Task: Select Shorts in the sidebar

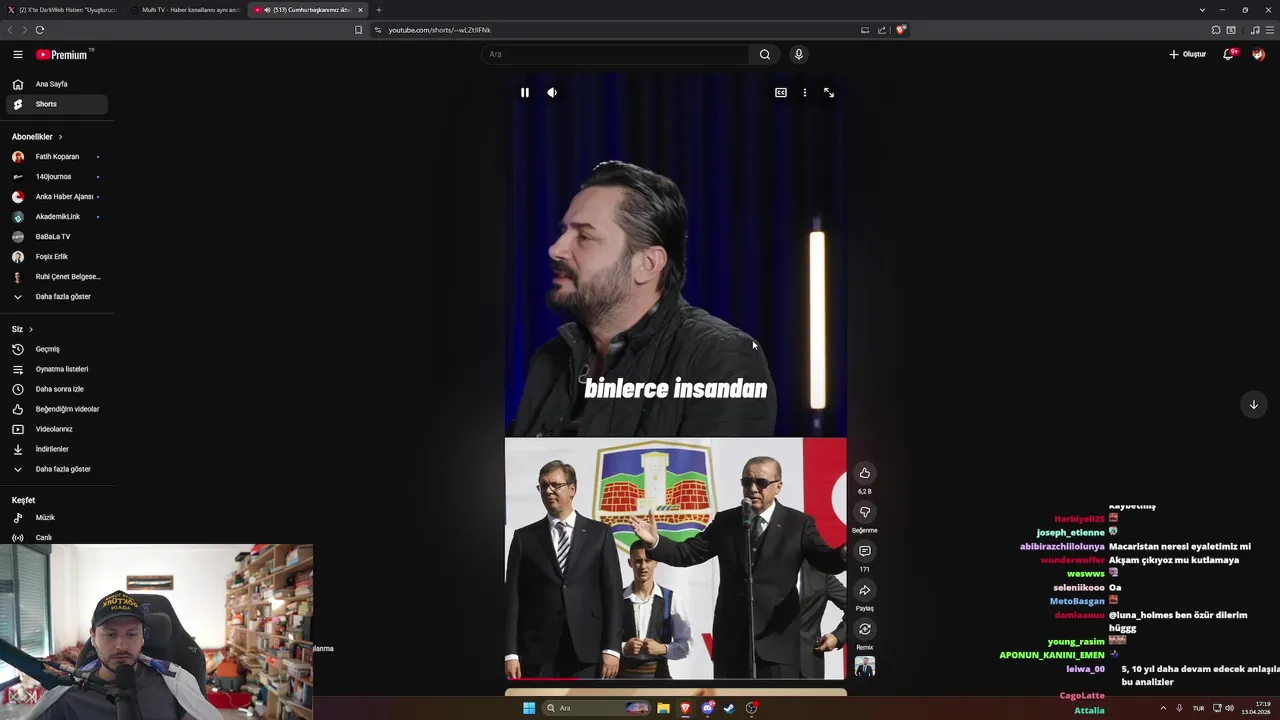Action: pyautogui.click(x=57, y=104)
